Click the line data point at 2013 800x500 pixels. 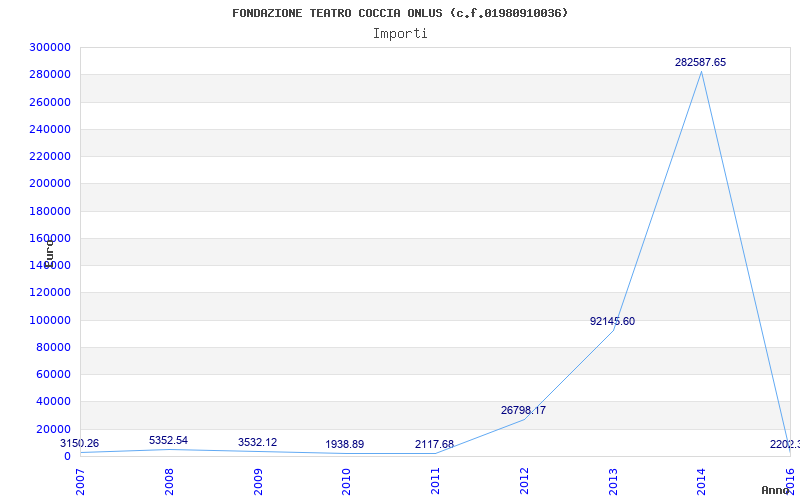[x=613, y=331]
